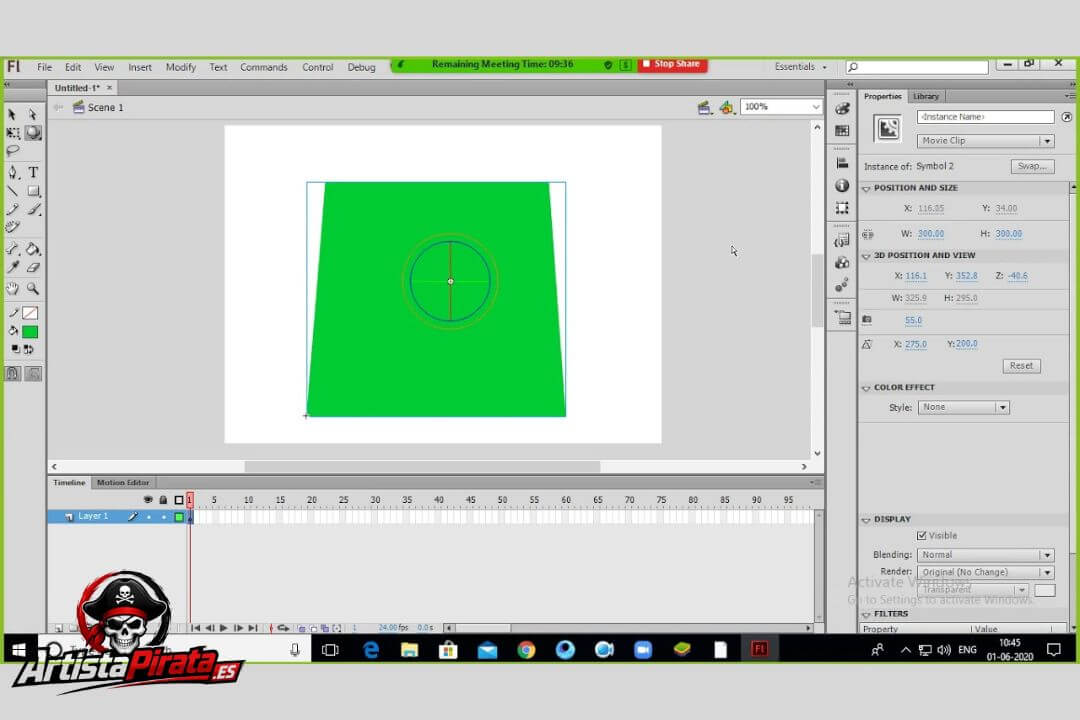
Task: Open the Modify menu
Action: 180,67
